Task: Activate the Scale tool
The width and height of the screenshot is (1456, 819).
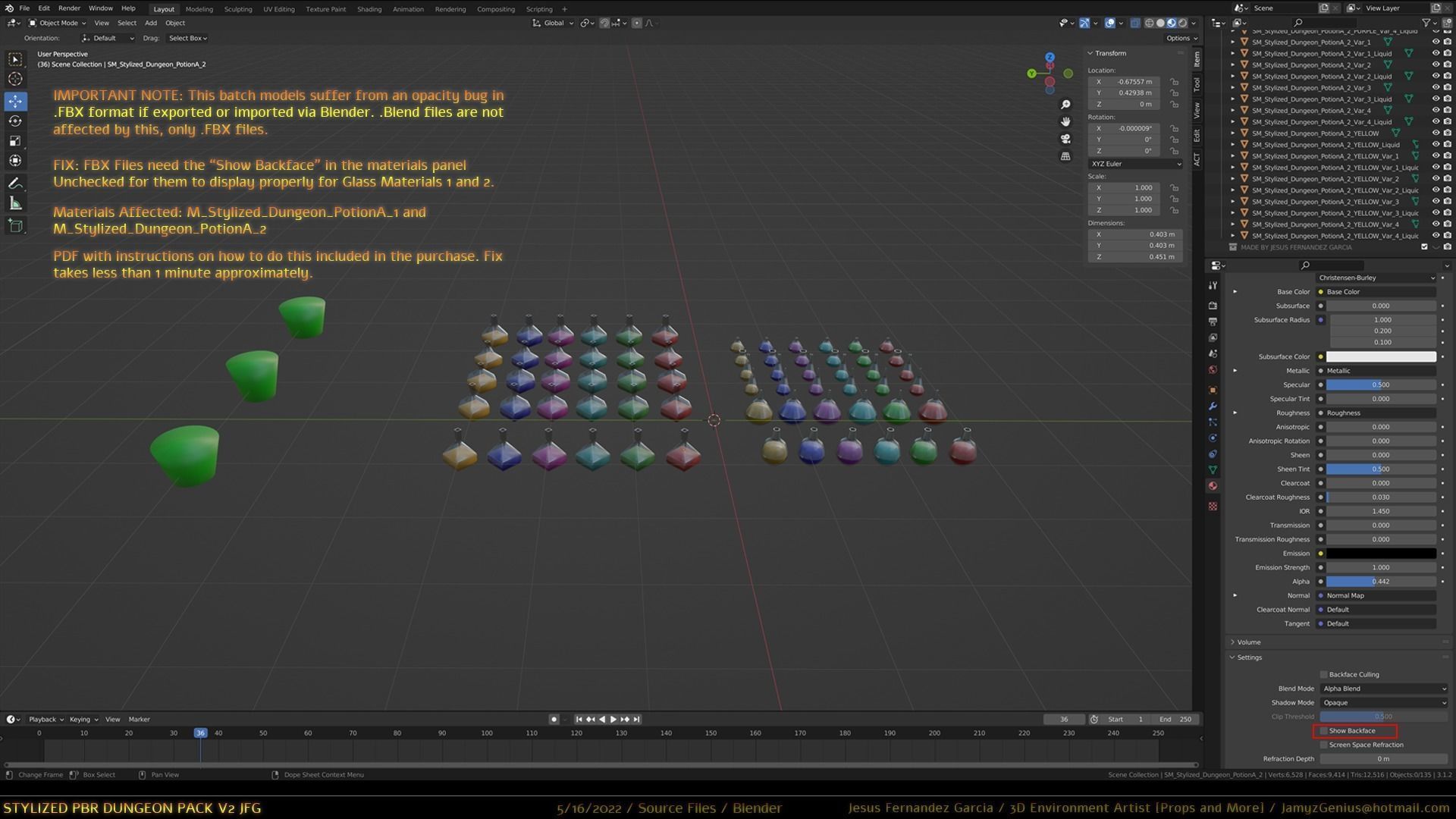Action: (15, 140)
